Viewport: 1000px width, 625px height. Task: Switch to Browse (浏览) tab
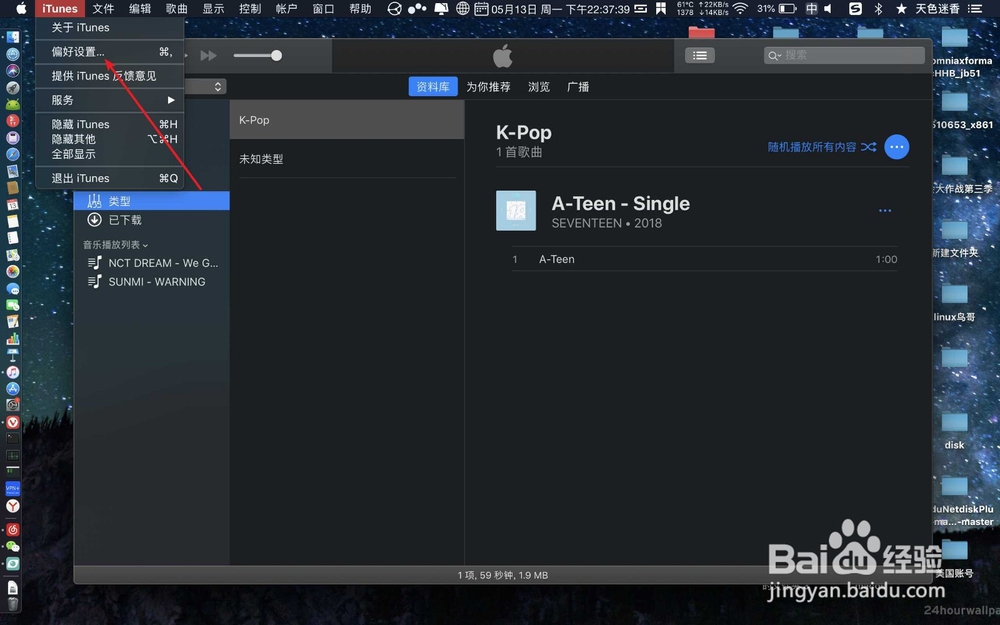[539, 87]
